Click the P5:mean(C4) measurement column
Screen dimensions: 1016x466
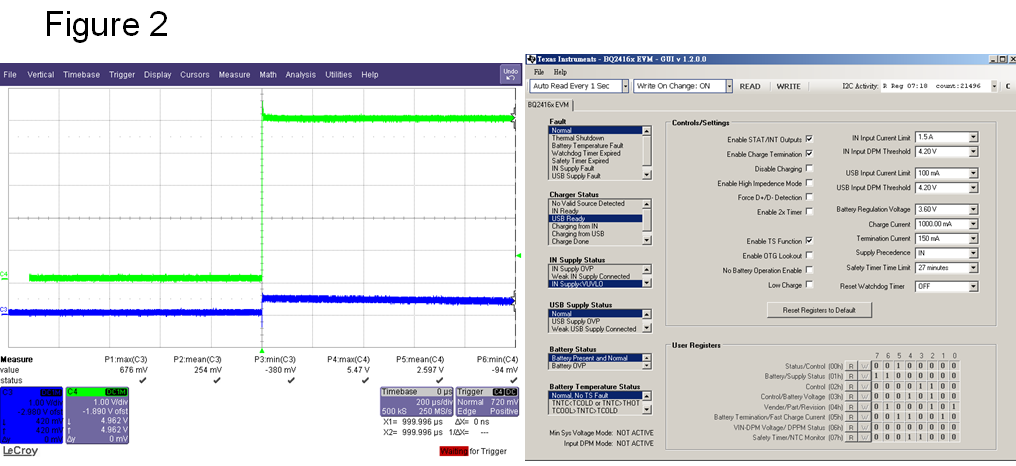420,369
